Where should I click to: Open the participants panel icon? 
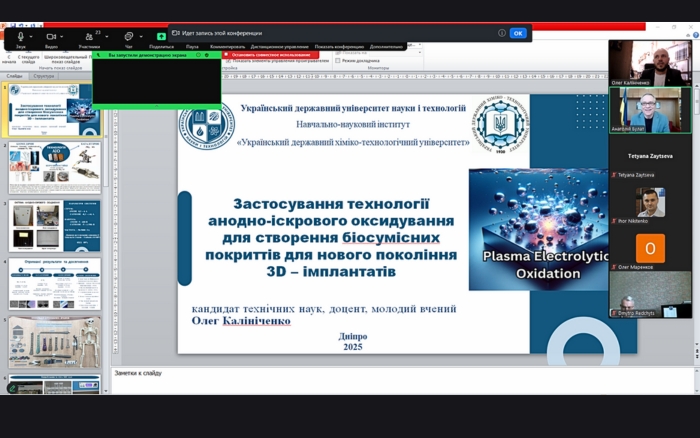click(89, 36)
